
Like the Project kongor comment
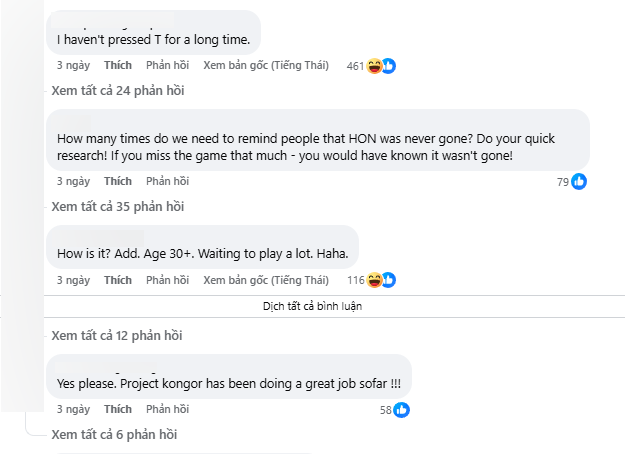[x=118, y=409]
